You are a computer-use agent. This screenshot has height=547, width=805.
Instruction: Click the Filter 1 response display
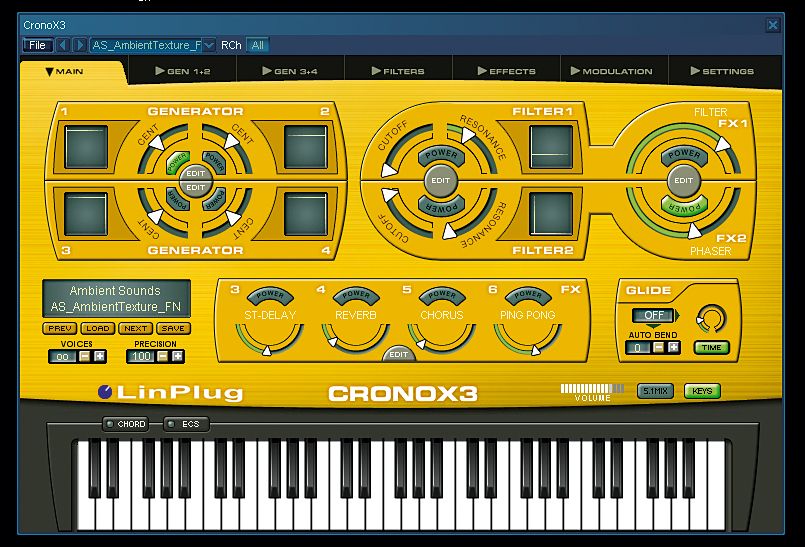click(551, 147)
